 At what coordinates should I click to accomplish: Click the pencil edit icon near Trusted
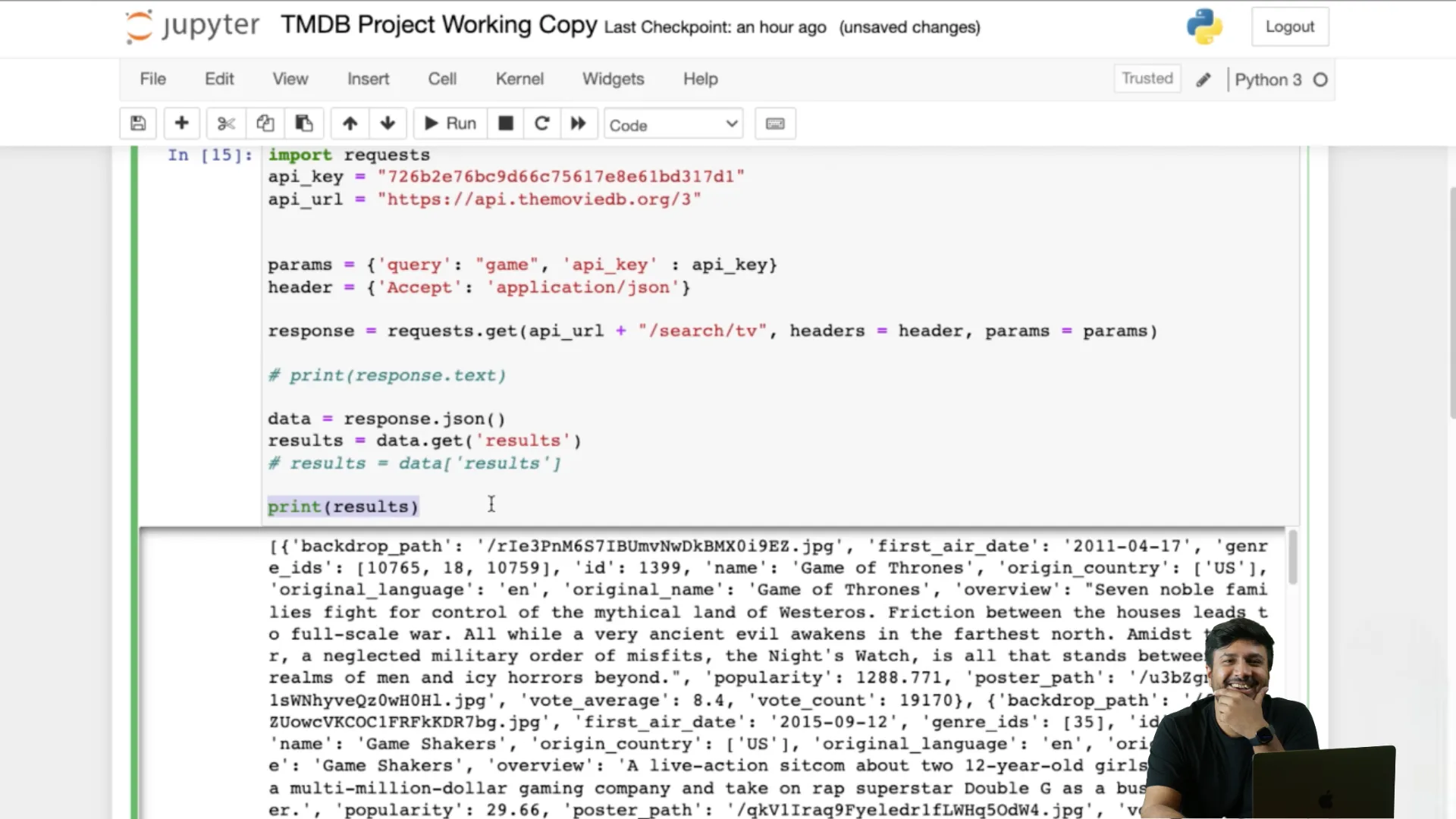click(x=1203, y=80)
